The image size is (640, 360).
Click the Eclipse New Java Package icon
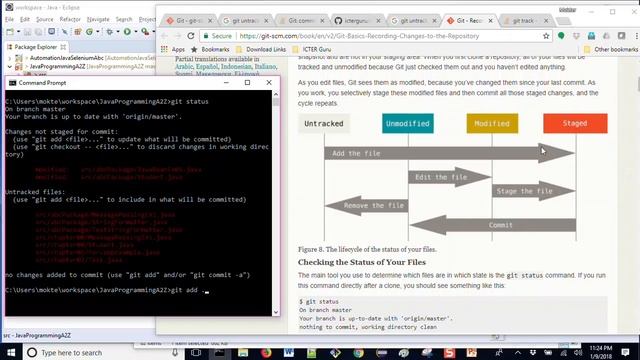point(78,31)
